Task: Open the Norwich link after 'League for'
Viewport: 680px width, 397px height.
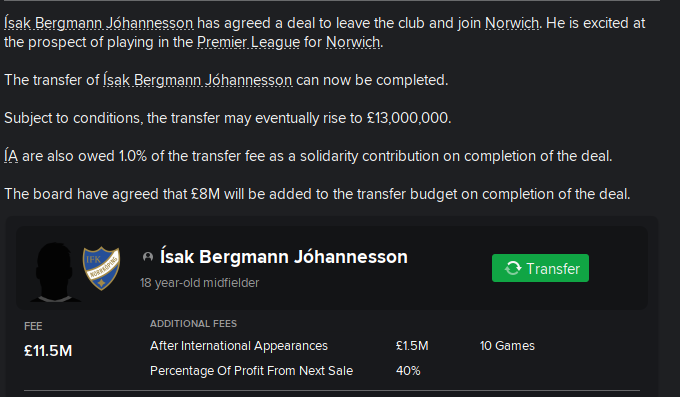Action: [x=353, y=42]
